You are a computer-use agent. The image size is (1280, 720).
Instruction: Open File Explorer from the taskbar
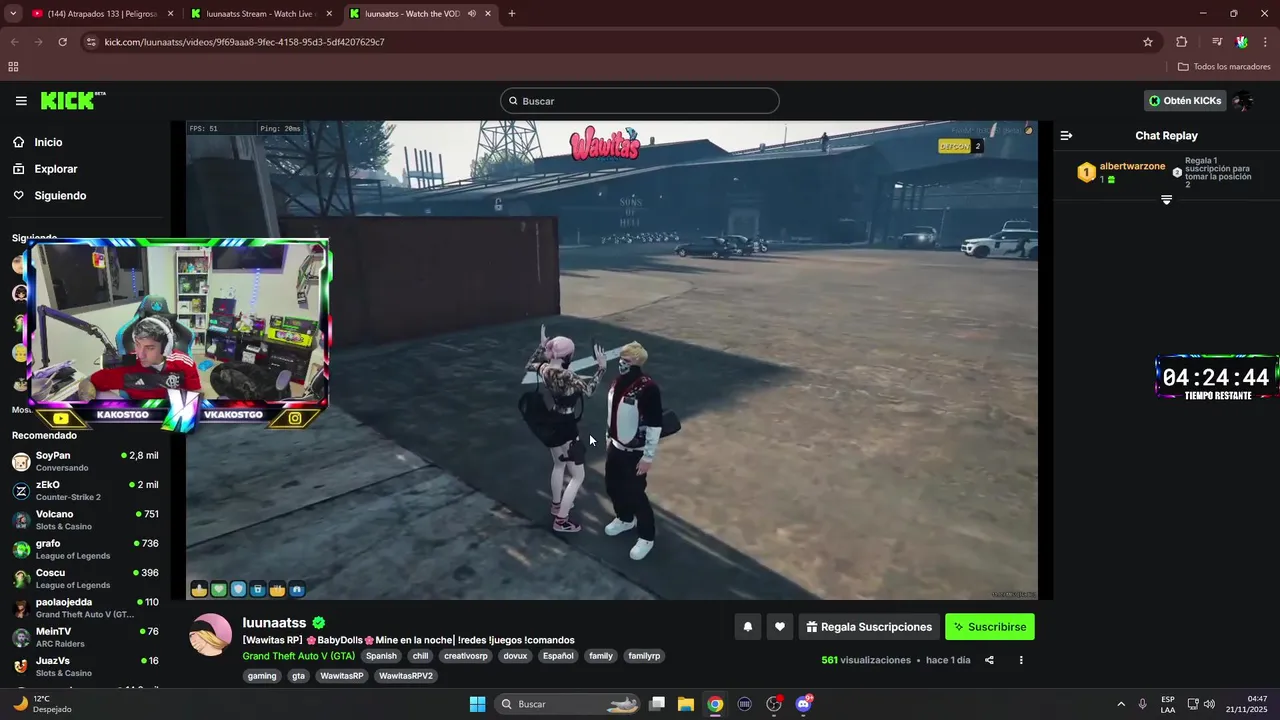[x=686, y=704]
